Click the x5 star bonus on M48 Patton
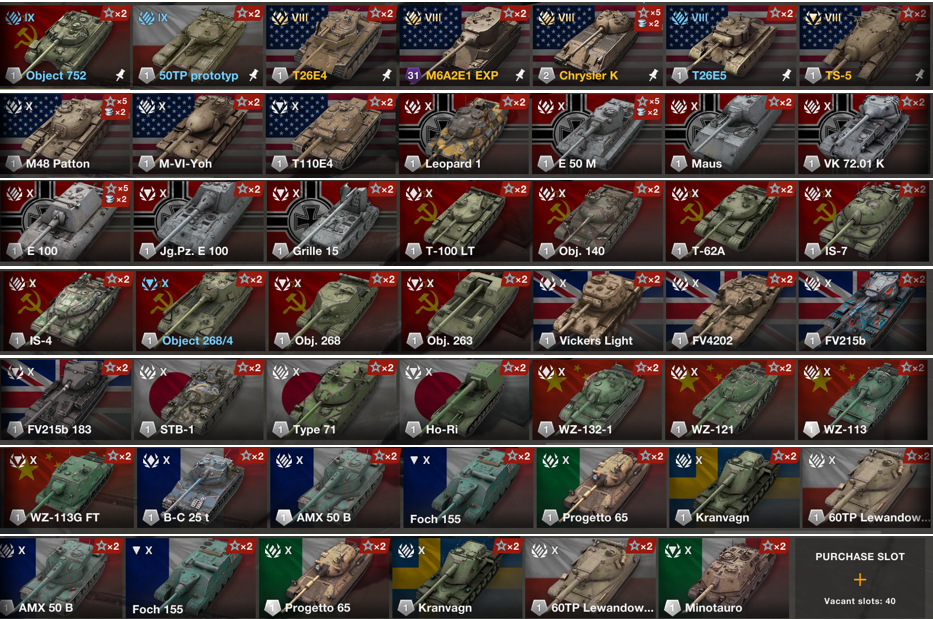933x619 pixels. [116, 101]
